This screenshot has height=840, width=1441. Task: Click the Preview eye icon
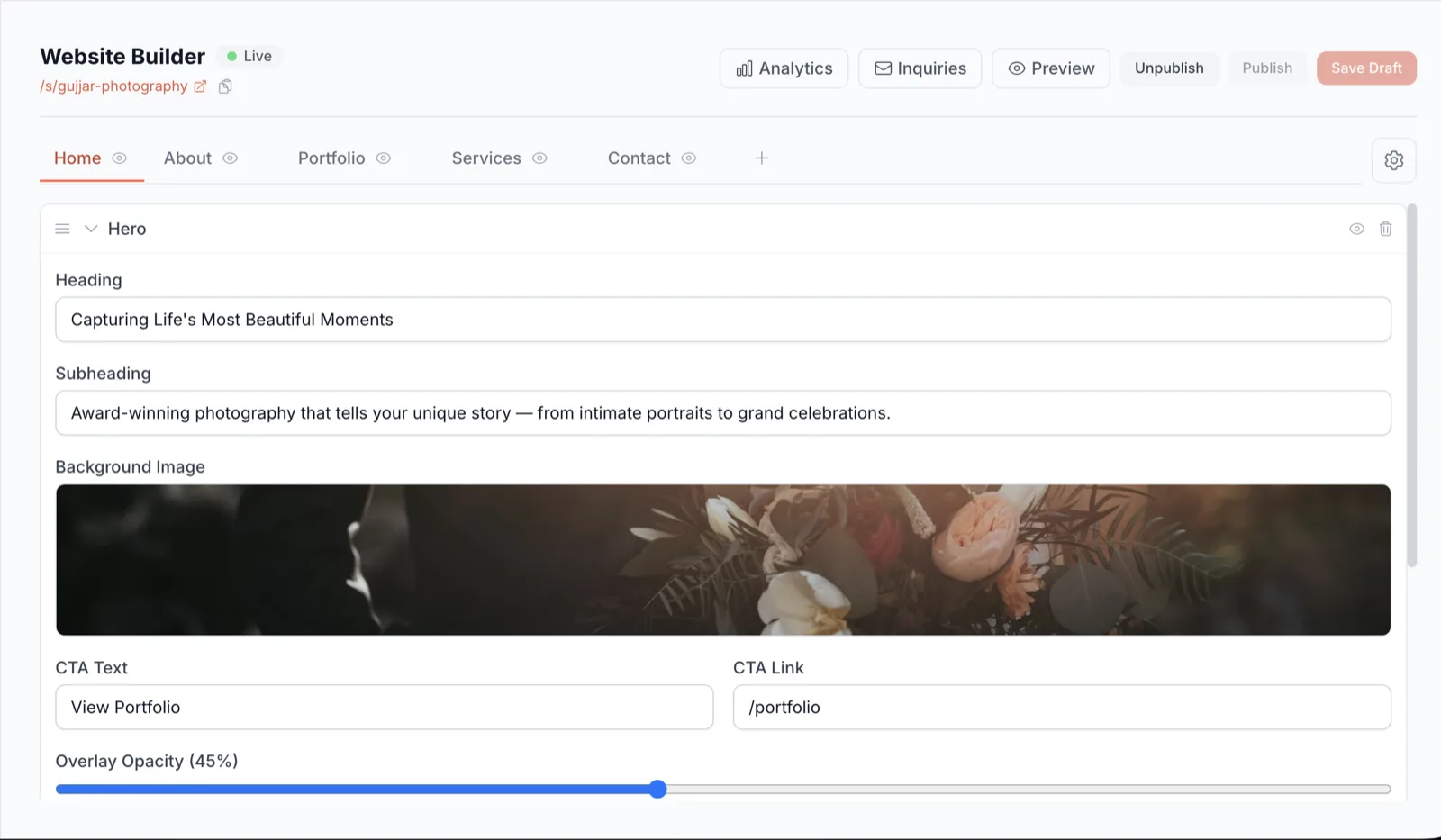pos(1017,68)
